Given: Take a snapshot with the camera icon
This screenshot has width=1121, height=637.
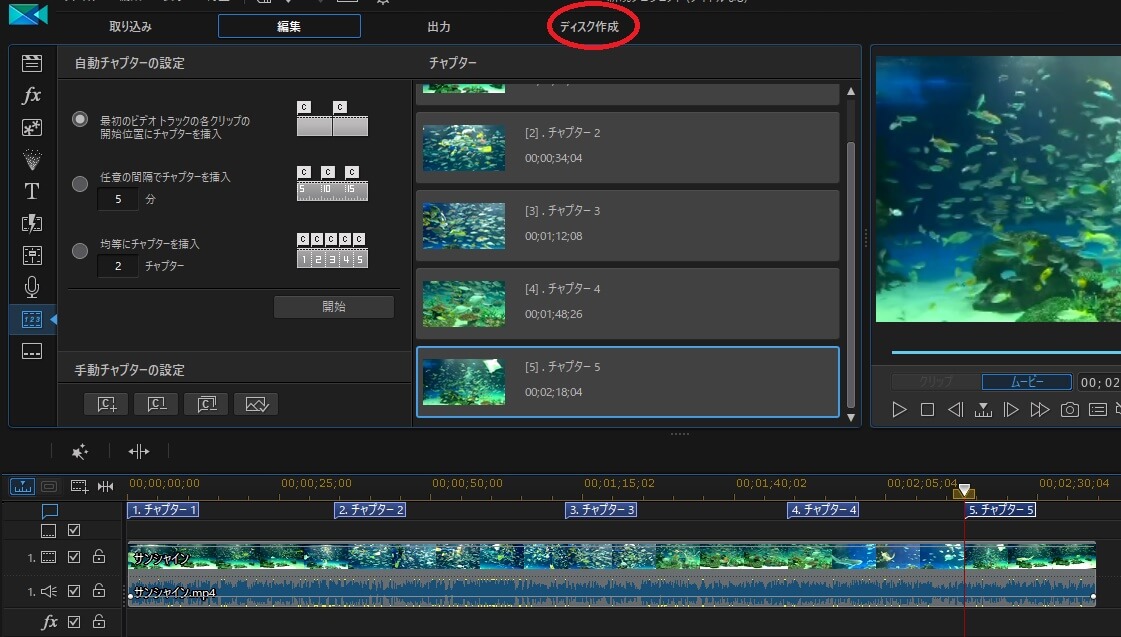Looking at the screenshot, I should point(1070,410).
